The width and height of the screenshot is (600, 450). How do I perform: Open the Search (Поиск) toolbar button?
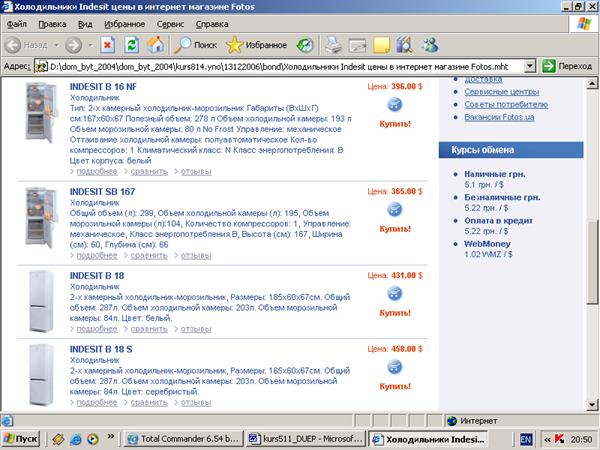(x=194, y=45)
